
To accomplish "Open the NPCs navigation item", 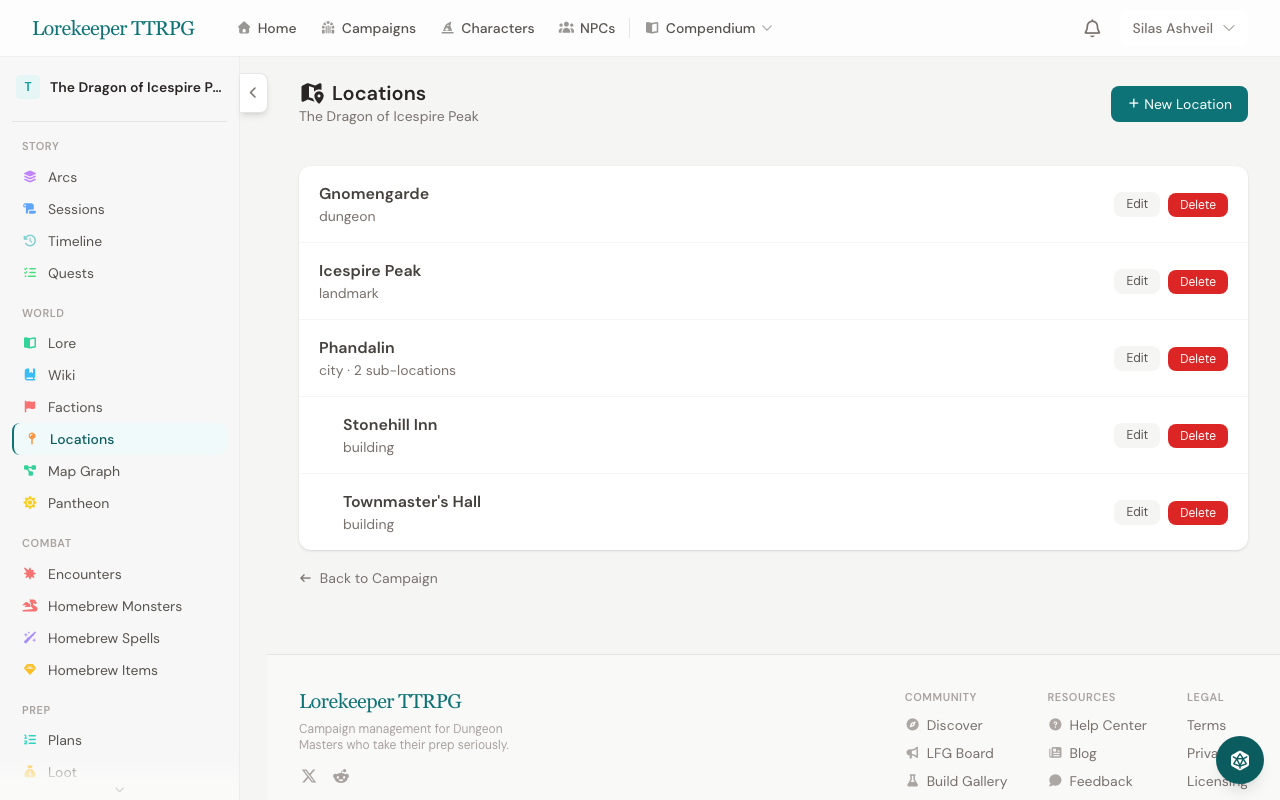I will [587, 28].
